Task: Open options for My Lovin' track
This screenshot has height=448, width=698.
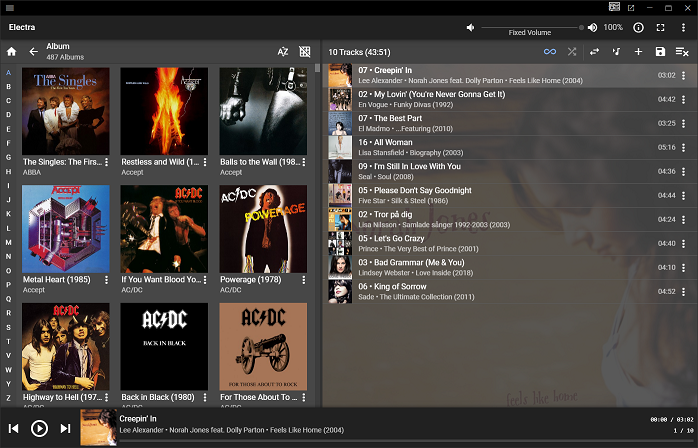Action: [x=683, y=99]
